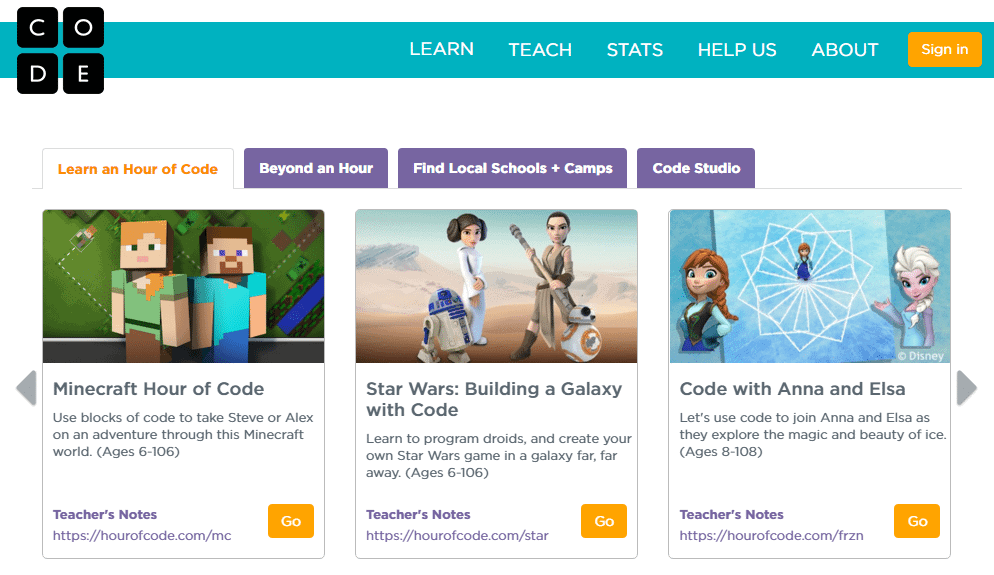Click the Star Wars: Building a Galaxy title
Image resolution: width=994 pixels, height=575 pixels.
(x=494, y=399)
